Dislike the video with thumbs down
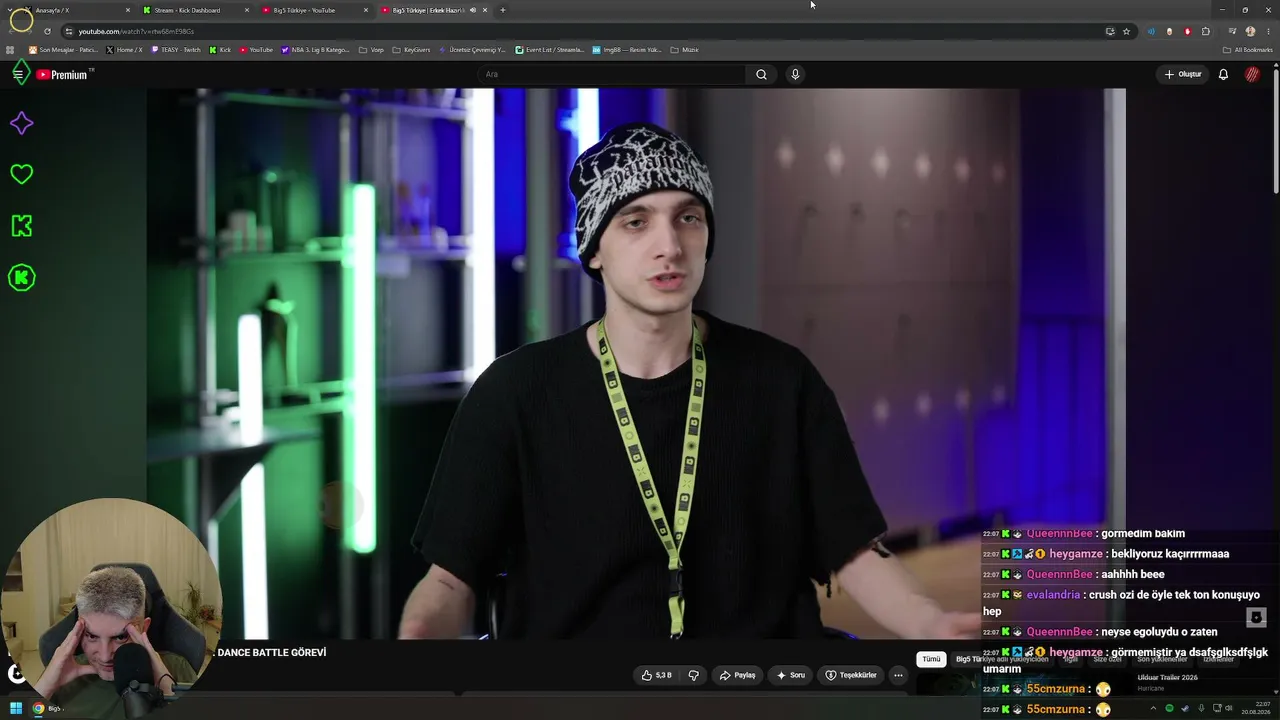The height and width of the screenshot is (720, 1280). click(693, 675)
